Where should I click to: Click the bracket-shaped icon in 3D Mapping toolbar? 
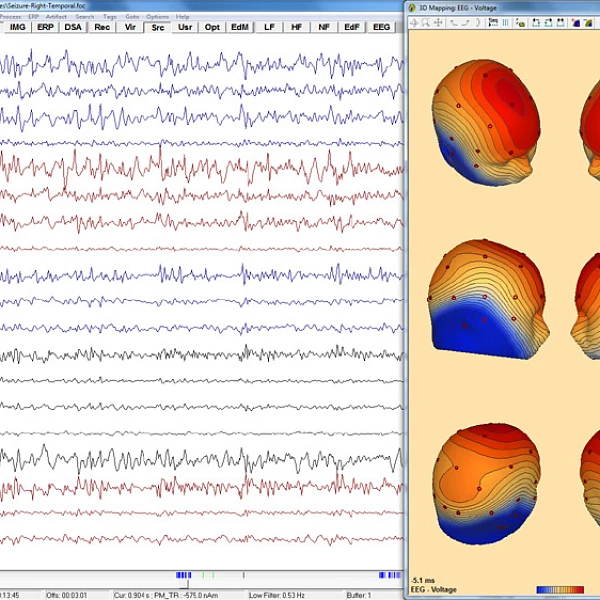point(478,23)
